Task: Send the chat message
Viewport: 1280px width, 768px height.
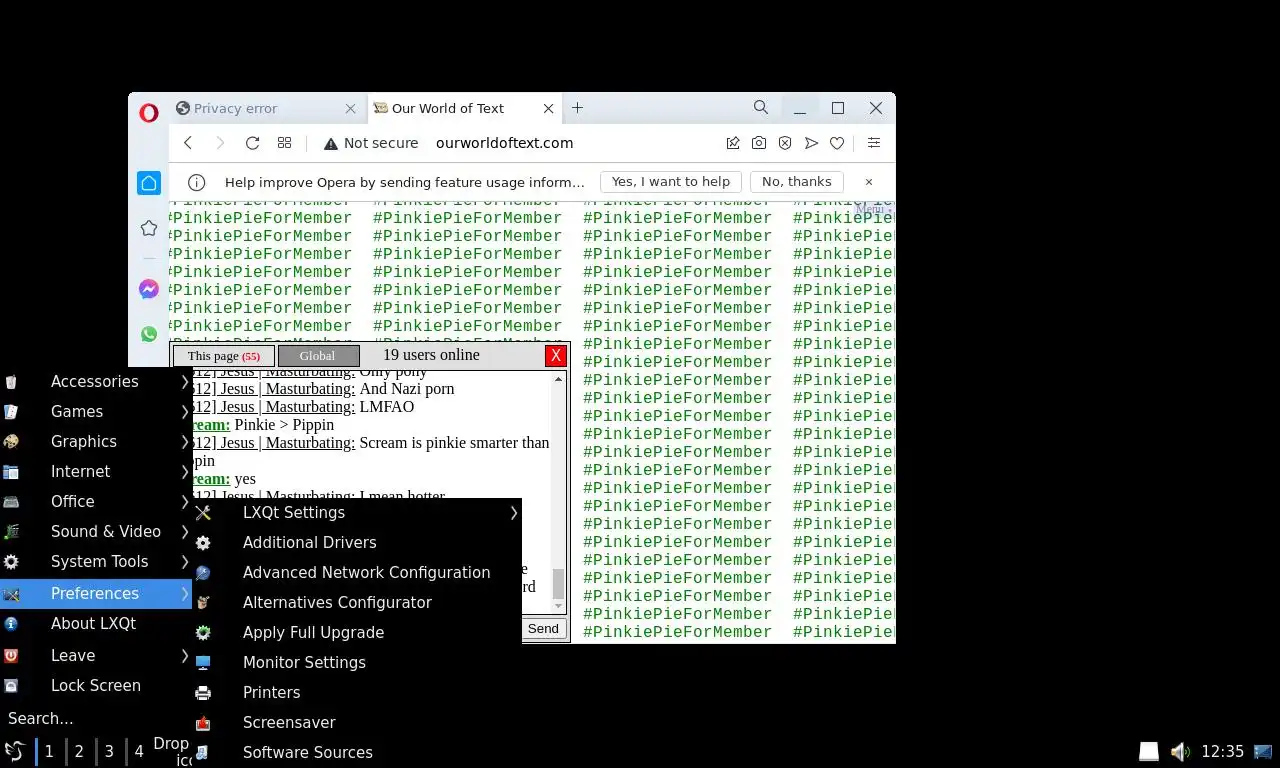Action: (543, 628)
